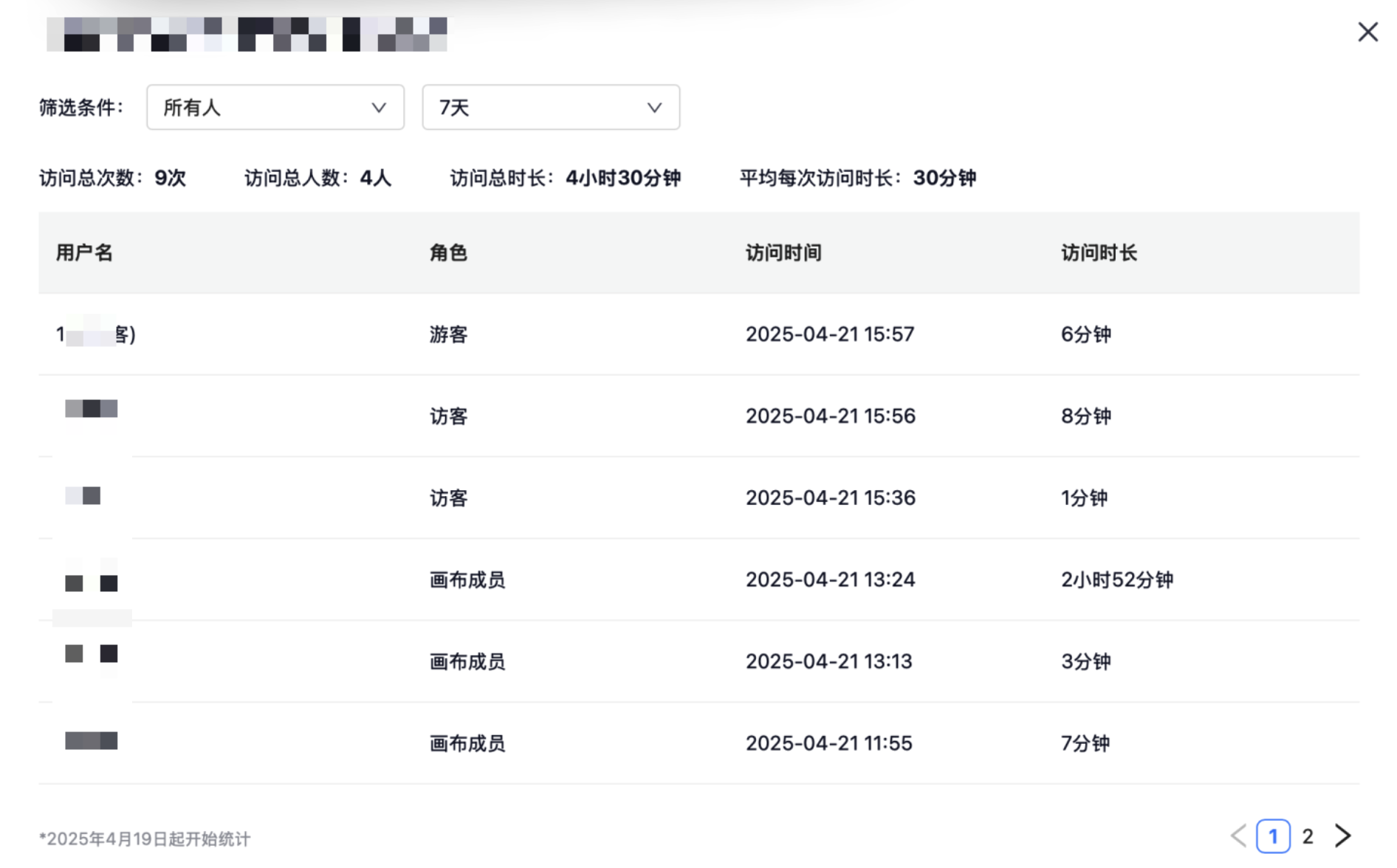This screenshot has height=868, width=1397.
Task: Click the 6分钟 duration cell
Action: pyautogui.click(x=1086, y=334)
